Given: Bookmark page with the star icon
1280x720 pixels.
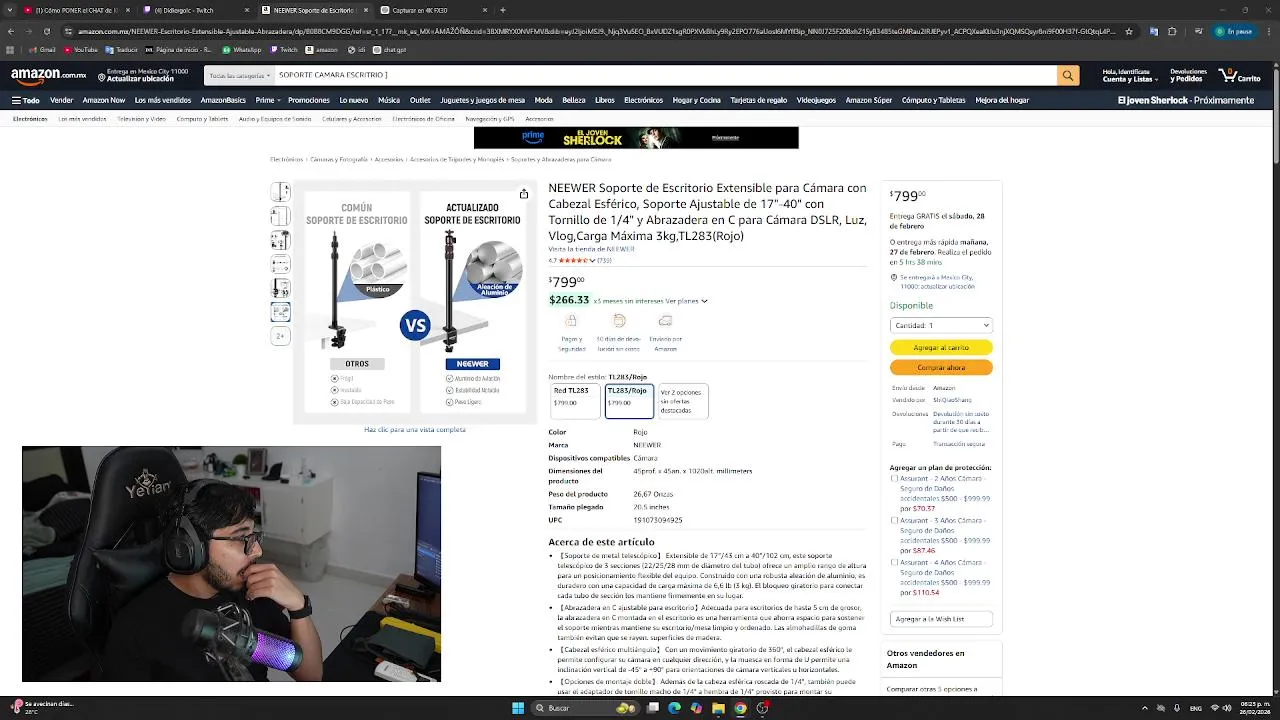Looking at the screenshot, I should point(1129,31).
